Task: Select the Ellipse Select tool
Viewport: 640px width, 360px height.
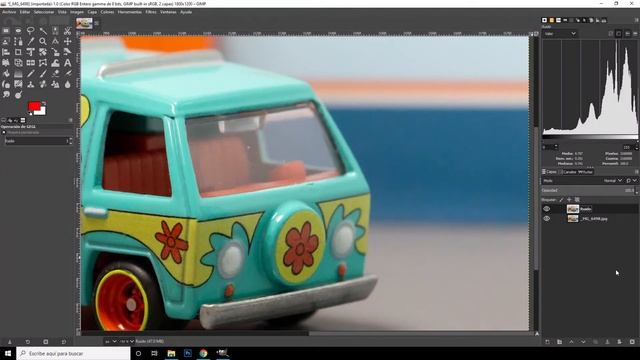Action: click(x=18, y=31)
